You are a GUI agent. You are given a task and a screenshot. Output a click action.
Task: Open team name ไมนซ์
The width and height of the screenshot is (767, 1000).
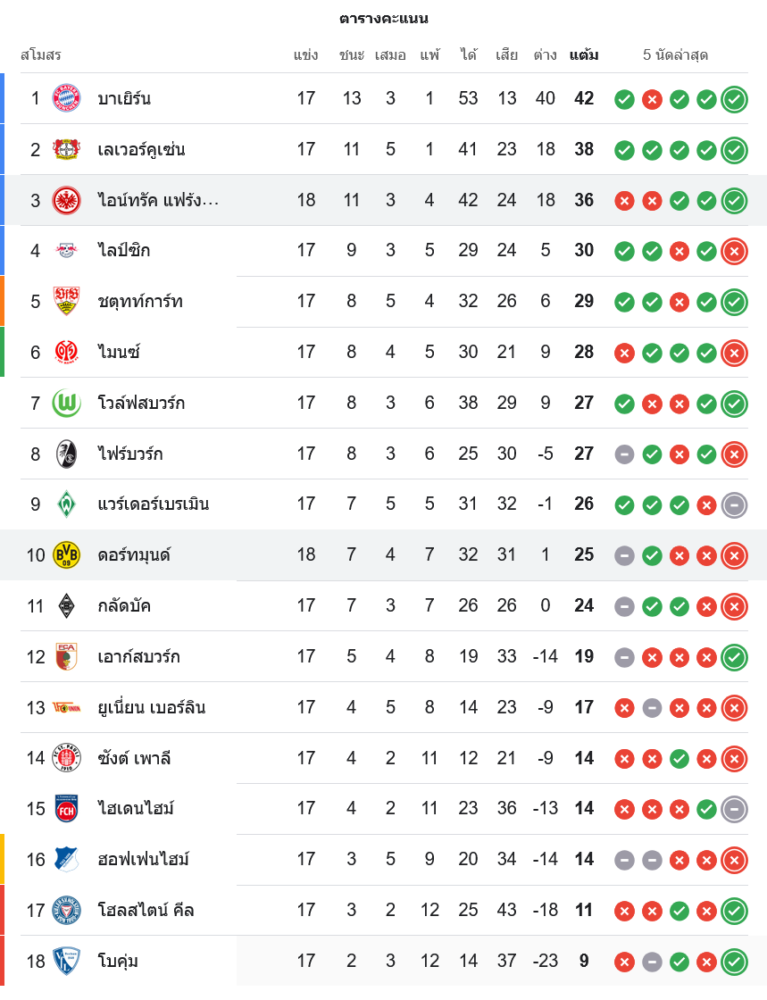pyautogui.click(x=118, y=352)
